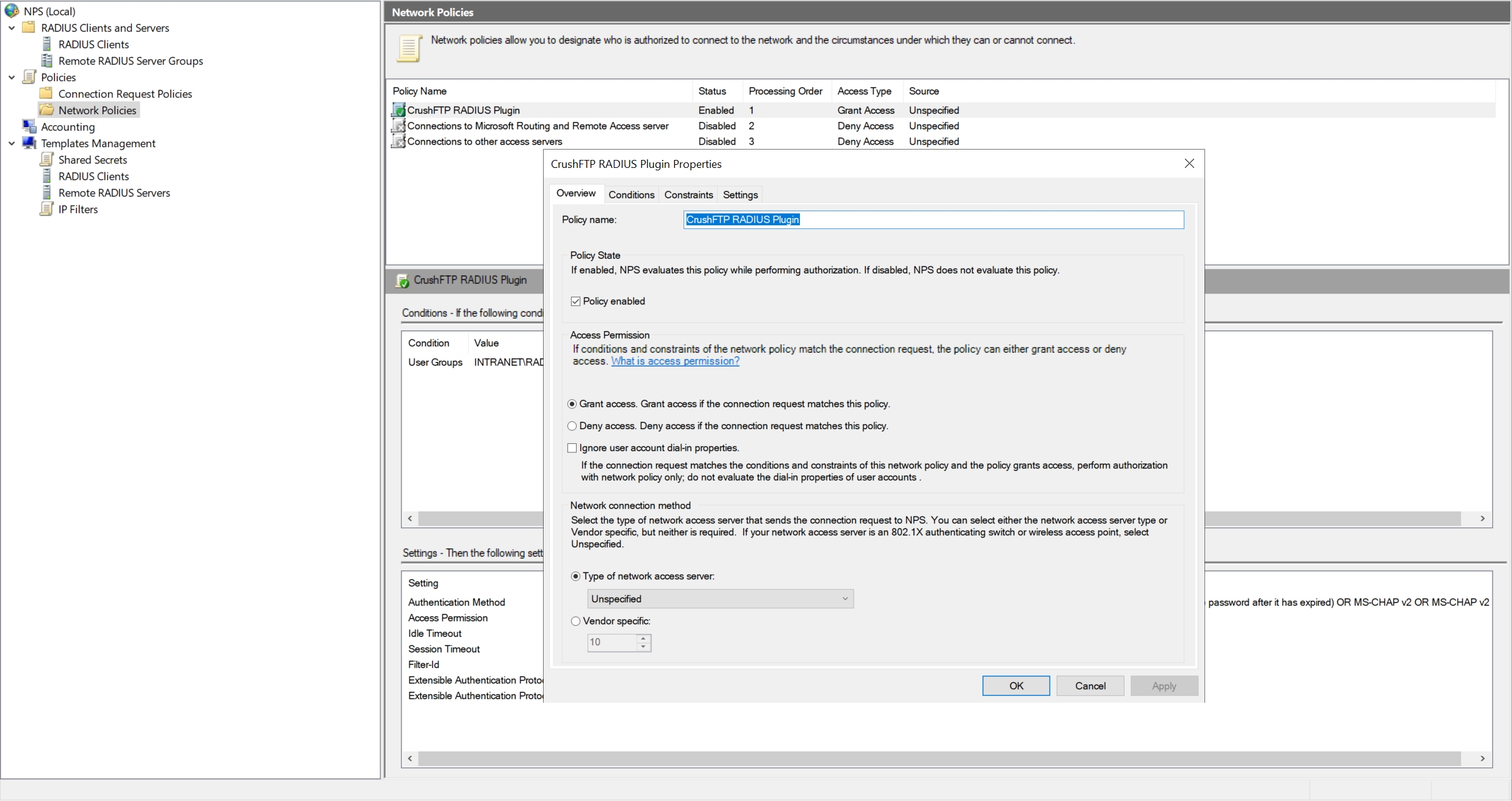
Task: Click the policy icon in CrushFTP details header
Action: 402,280
